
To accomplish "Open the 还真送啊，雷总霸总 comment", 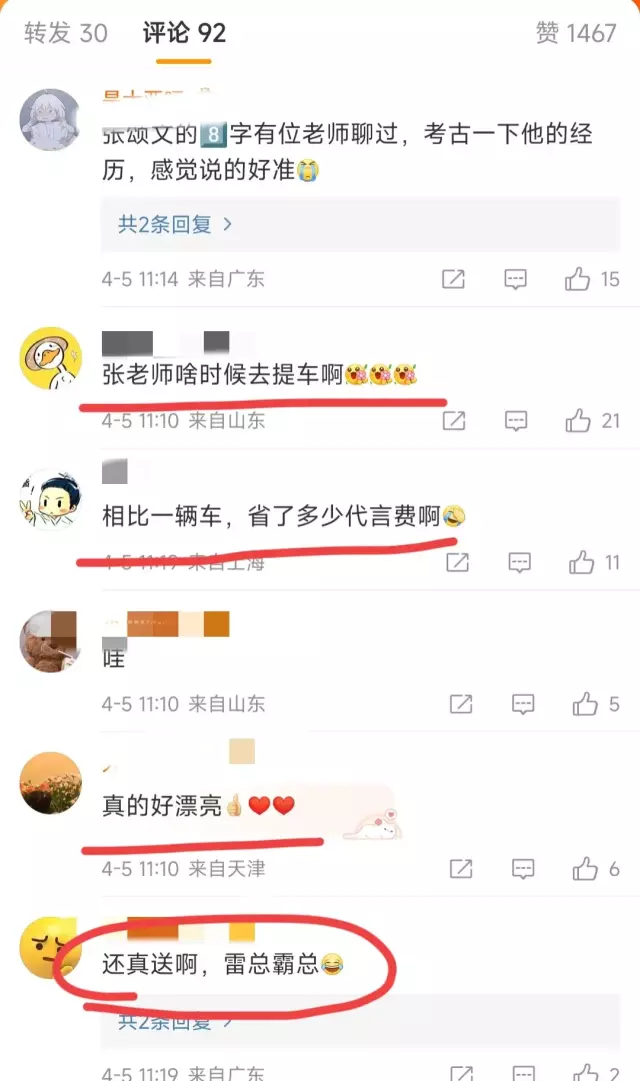I will 223,964.
